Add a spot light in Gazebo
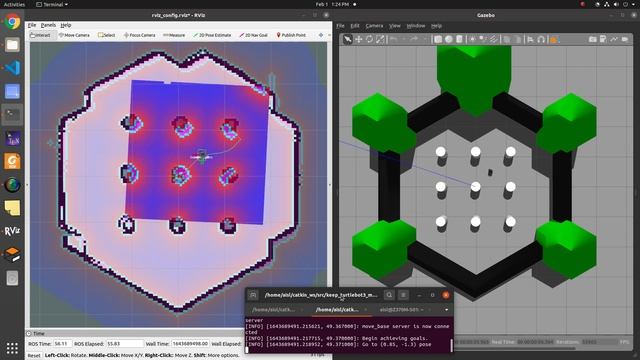The height and width of the screenshot is (360, 640). [483, 39]
